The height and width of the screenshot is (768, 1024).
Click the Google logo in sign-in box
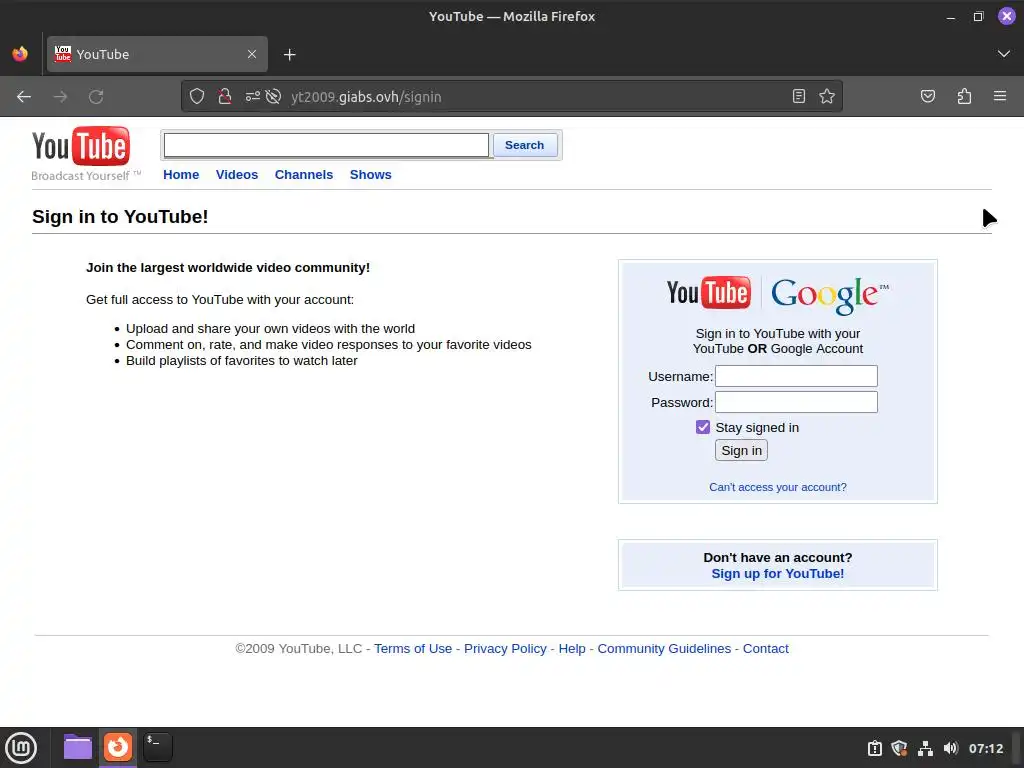(x=829, y=295)
